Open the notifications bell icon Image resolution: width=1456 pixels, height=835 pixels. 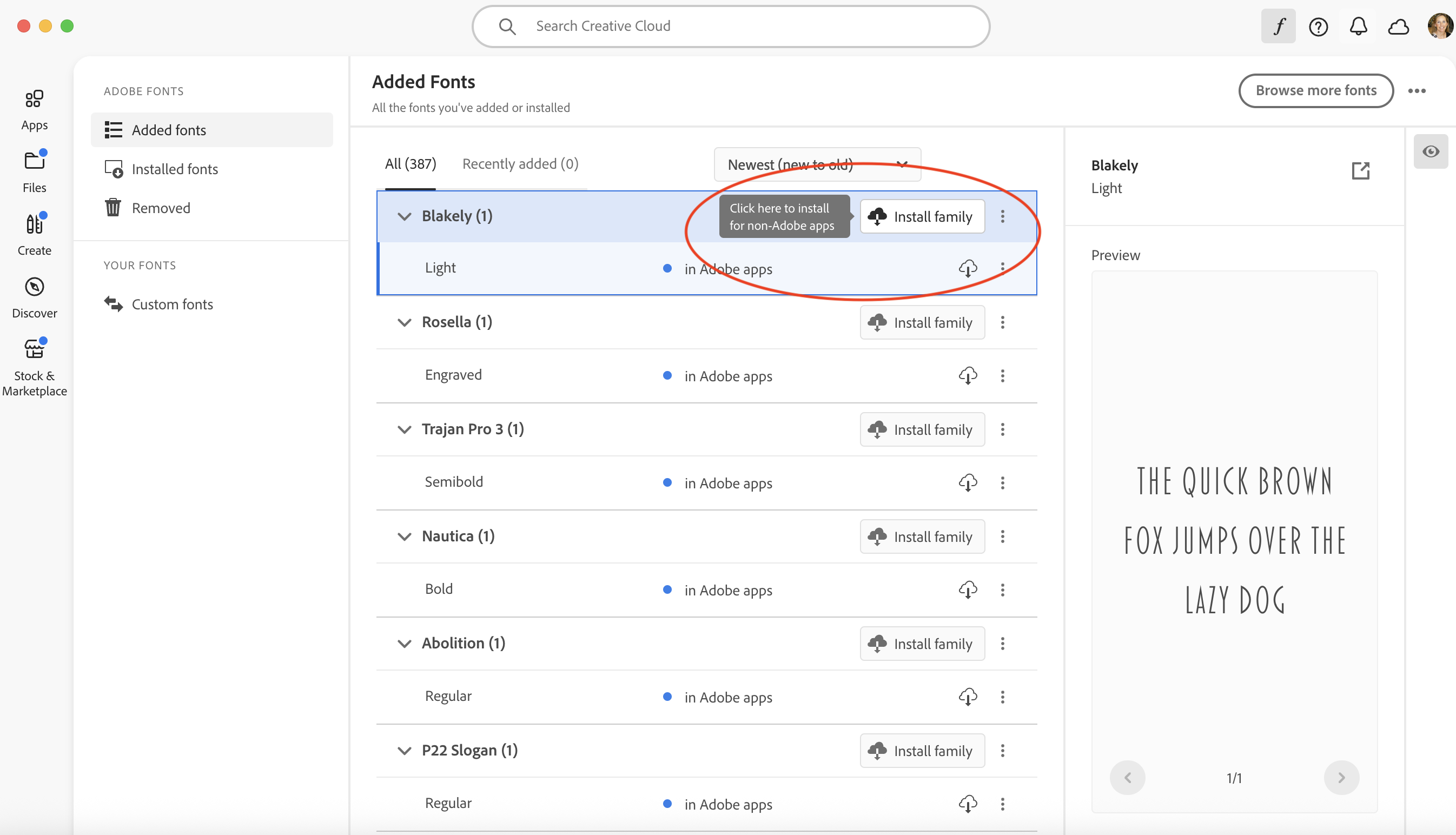[1359, 26]
